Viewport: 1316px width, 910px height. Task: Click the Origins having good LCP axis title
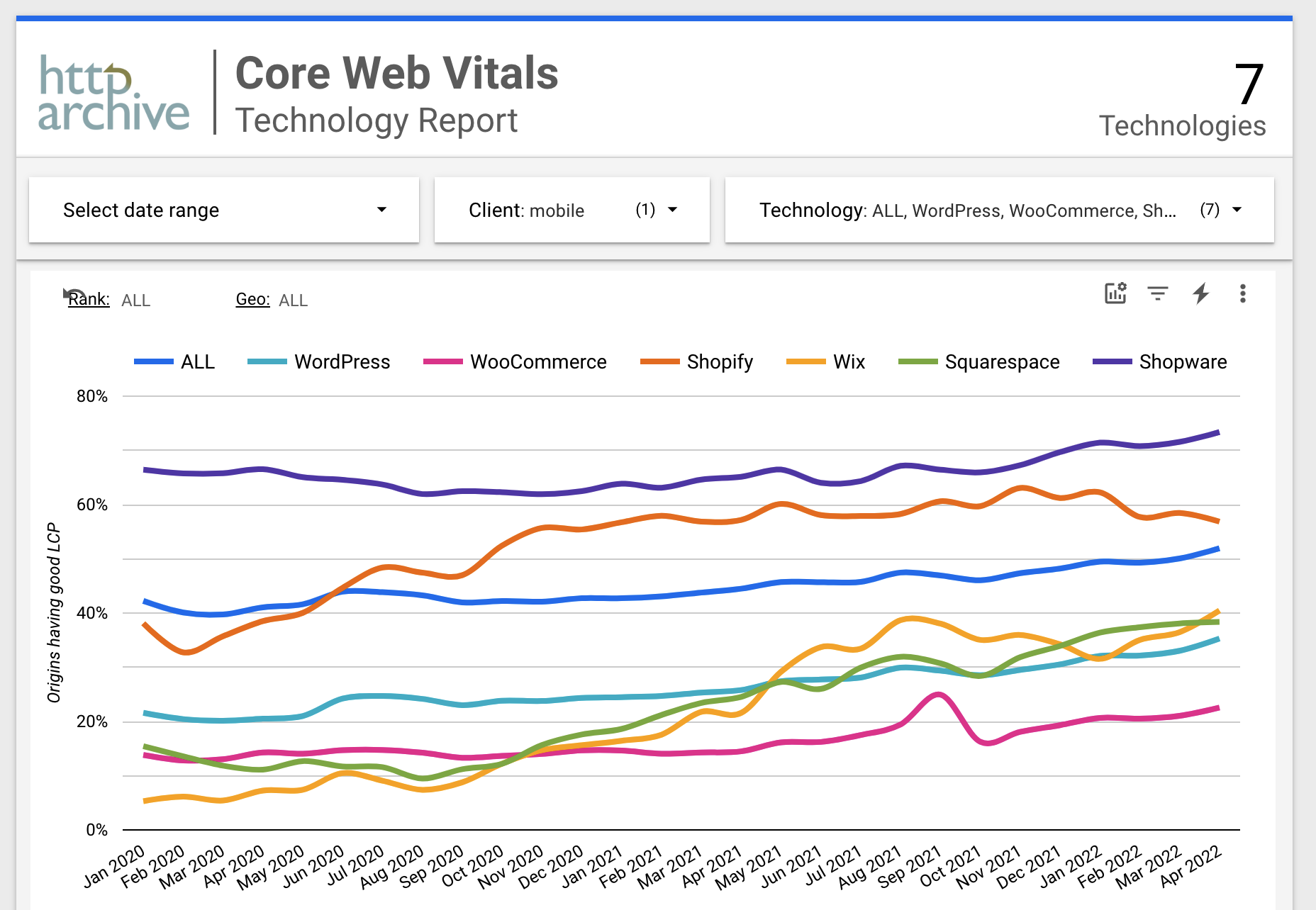click(x=54, y=613)
